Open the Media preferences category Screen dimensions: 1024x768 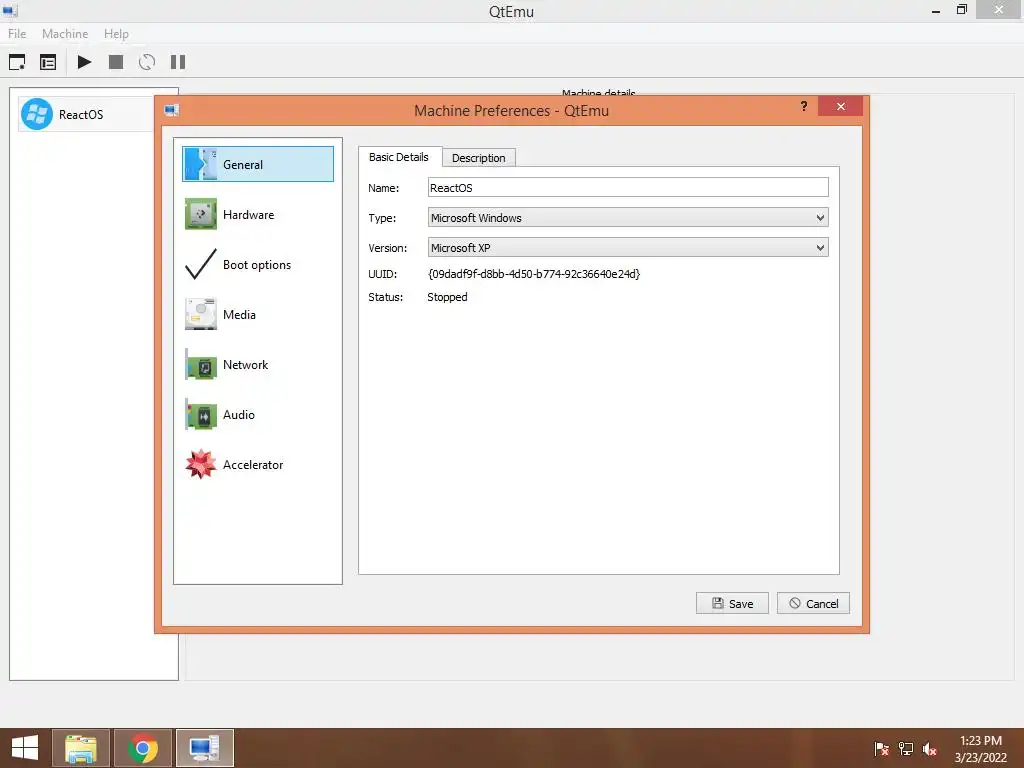coord(258,315)
